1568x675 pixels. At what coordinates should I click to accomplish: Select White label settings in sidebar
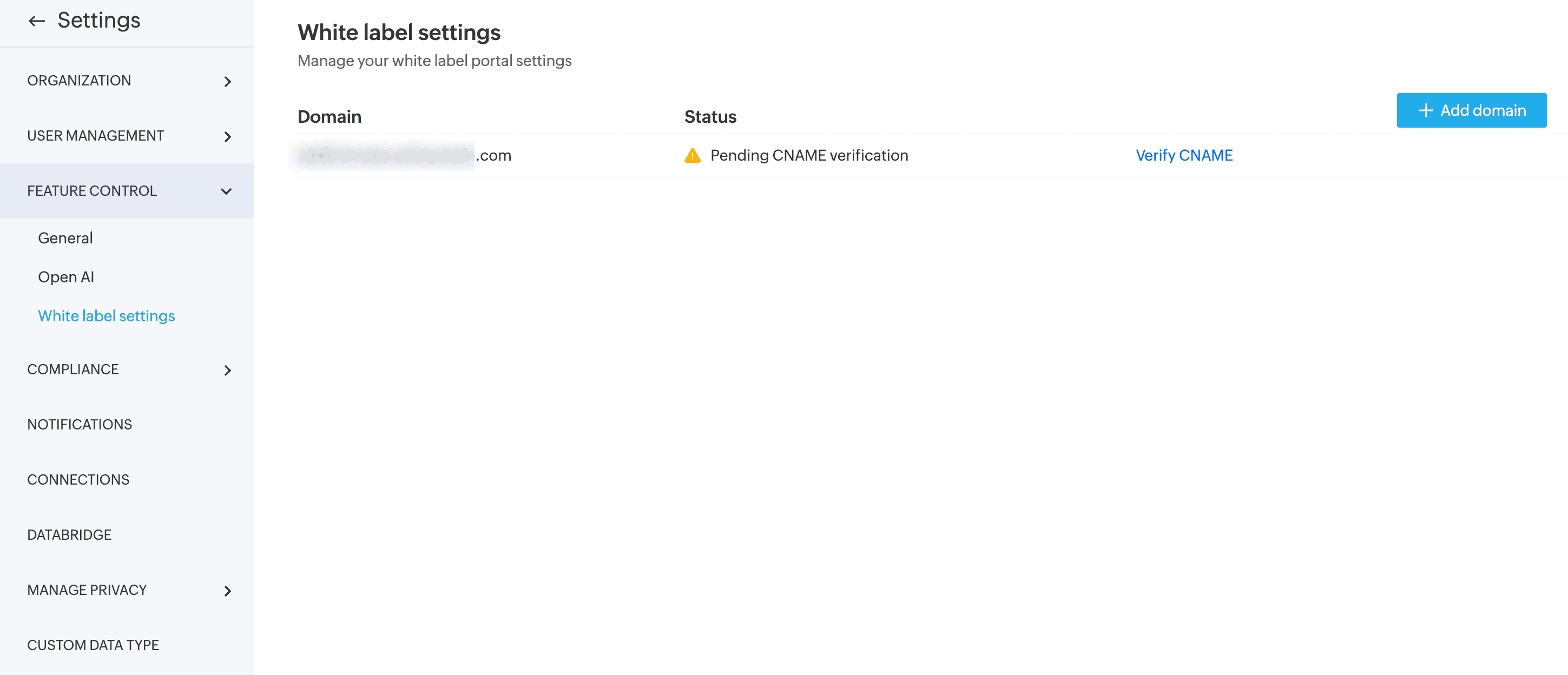[107, 316]
